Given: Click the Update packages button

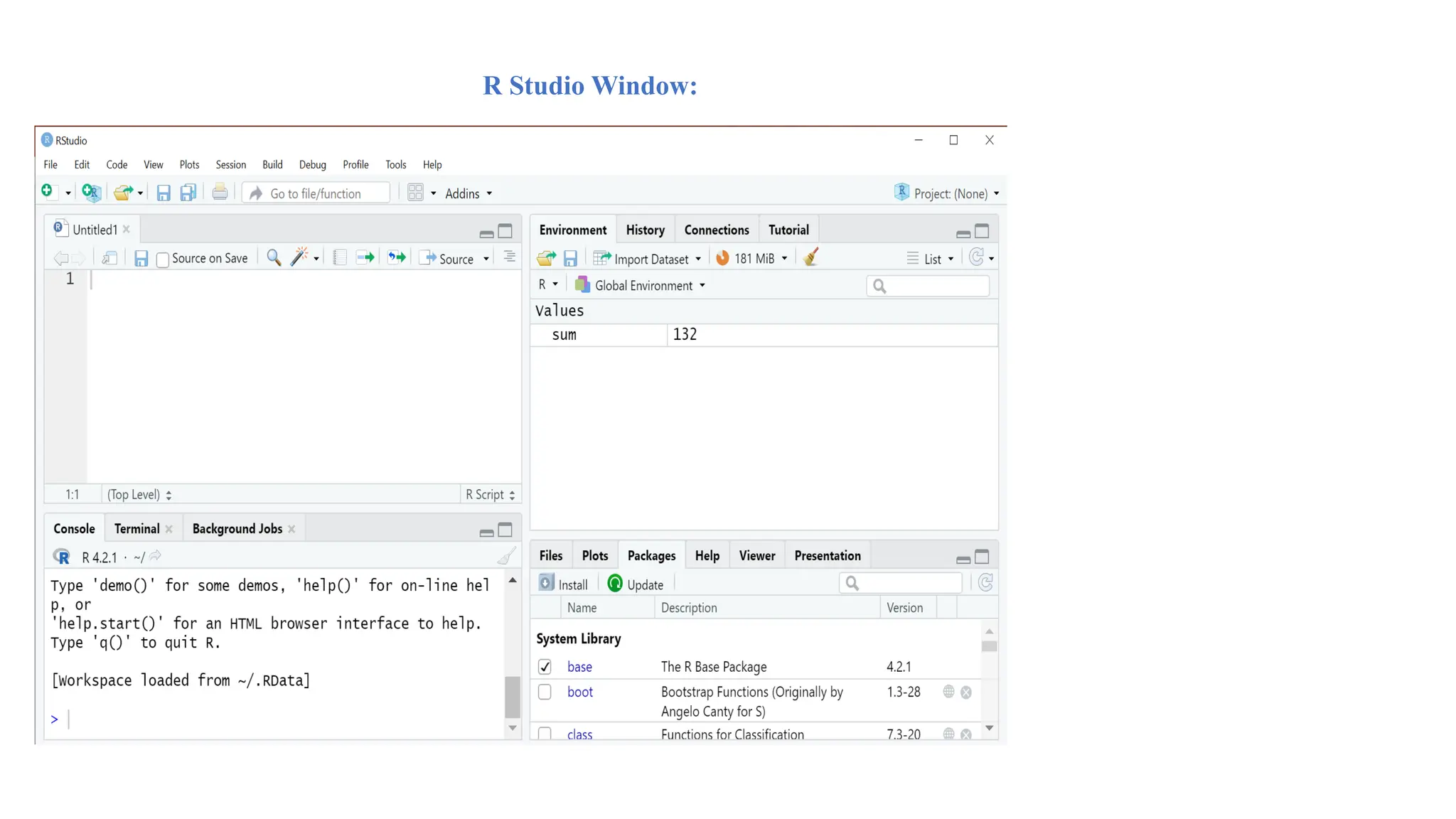Looking at the screenshot, I should (x=636, y=584).
